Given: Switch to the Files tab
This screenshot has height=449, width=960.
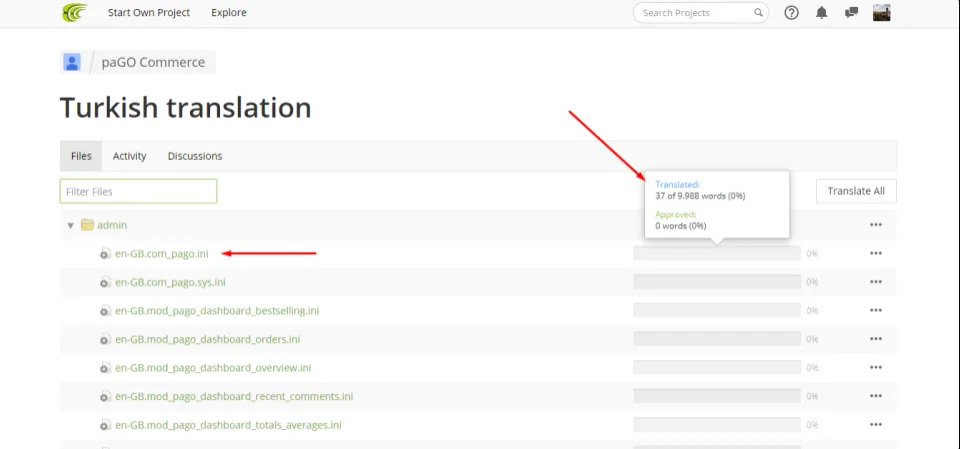Looking at the screenshot, I should coord(81,156).
